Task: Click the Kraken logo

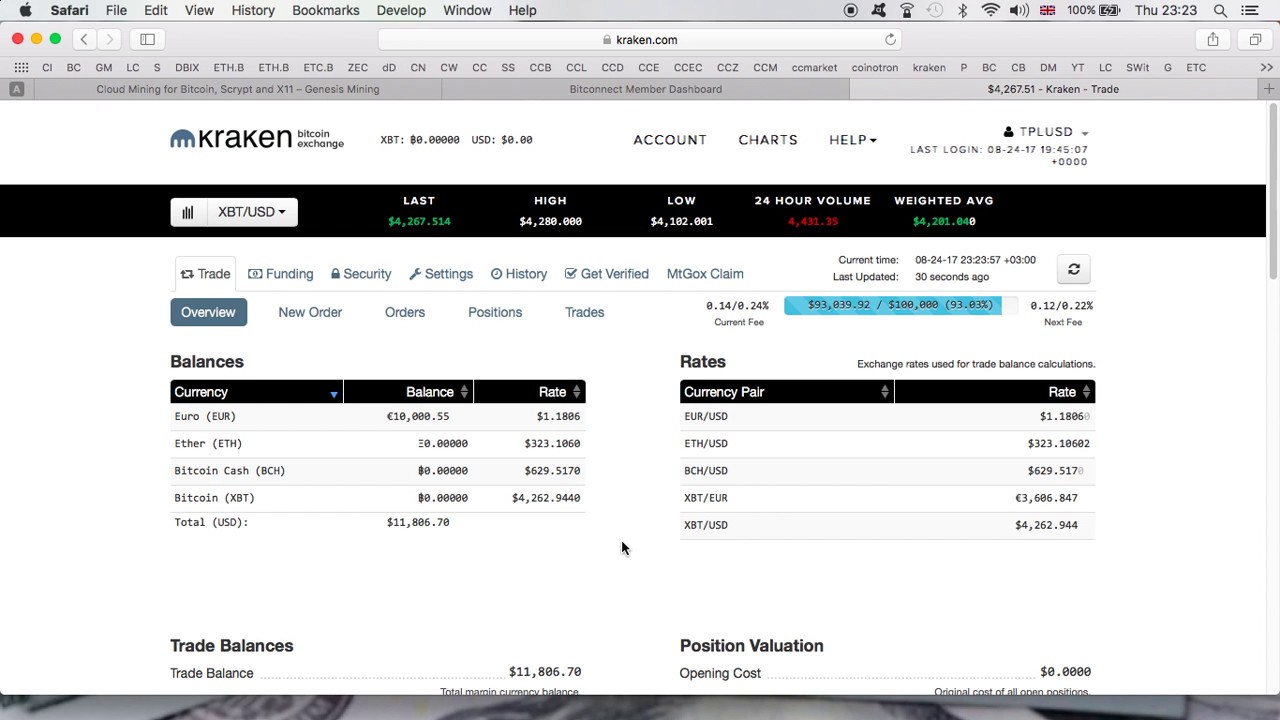Action: point(257,138)
